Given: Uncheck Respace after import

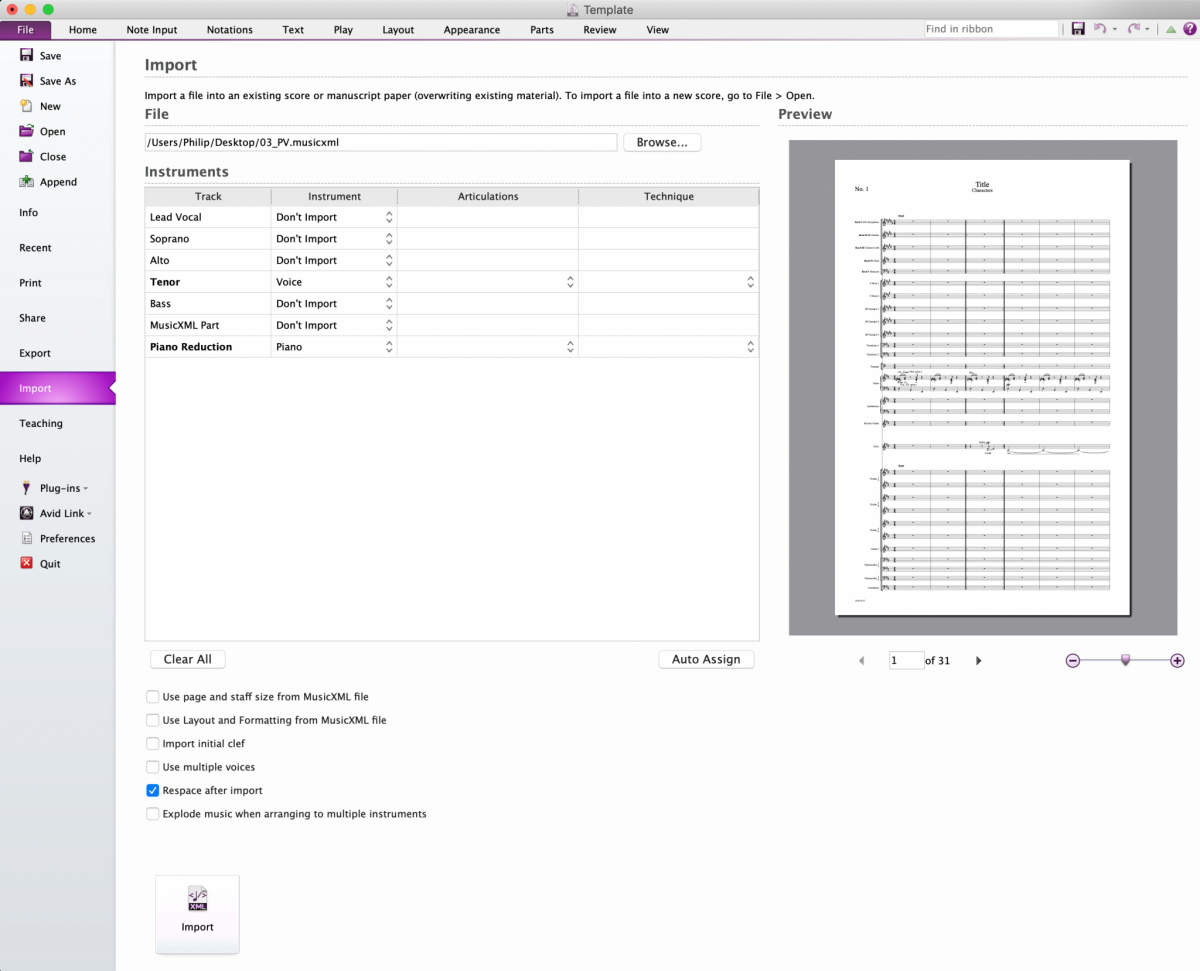Looking at the screenshot, I should pyautogui.click(x=153, y=790).
